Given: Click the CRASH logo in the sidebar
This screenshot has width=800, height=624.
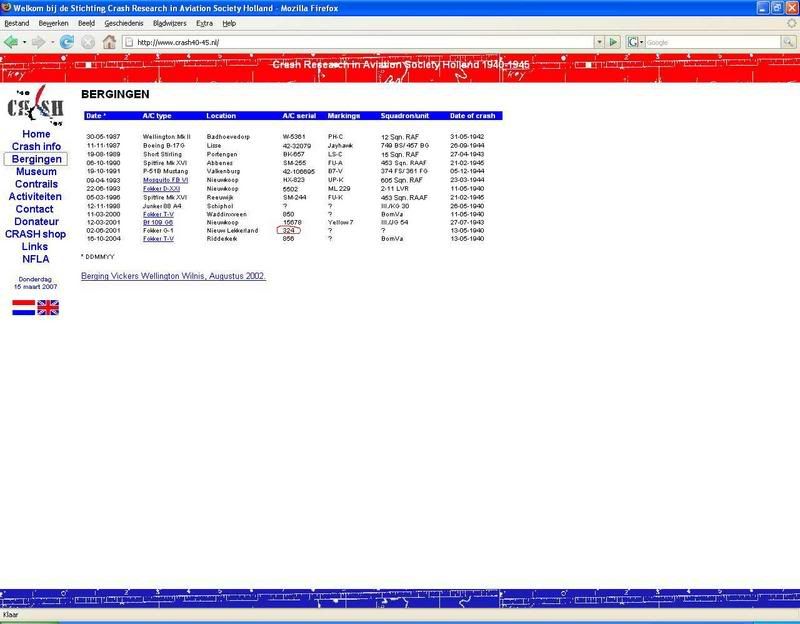Looking at the screenshot, I should [x=36, y=105].
